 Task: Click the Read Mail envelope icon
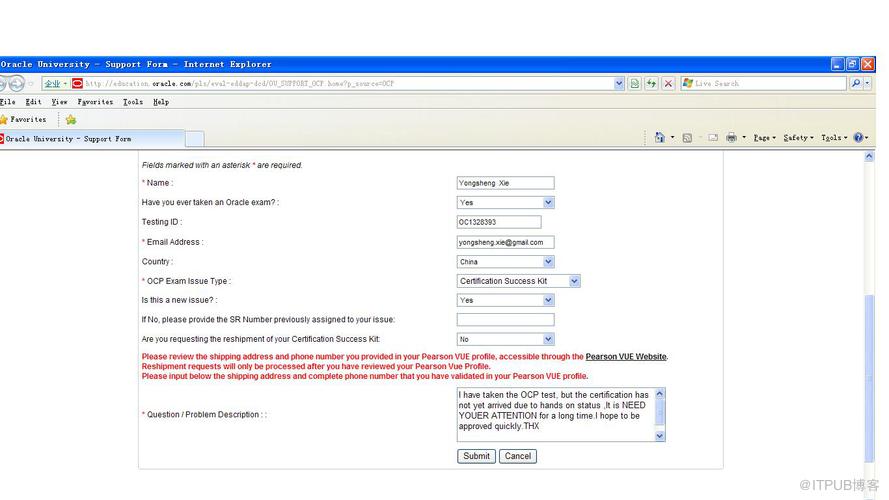[713, 138]
